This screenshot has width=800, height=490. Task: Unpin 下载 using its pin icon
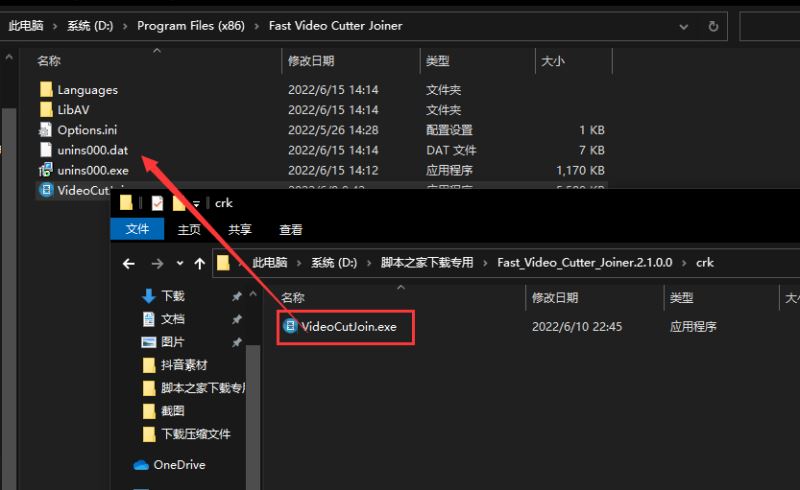tap(237, 296)
